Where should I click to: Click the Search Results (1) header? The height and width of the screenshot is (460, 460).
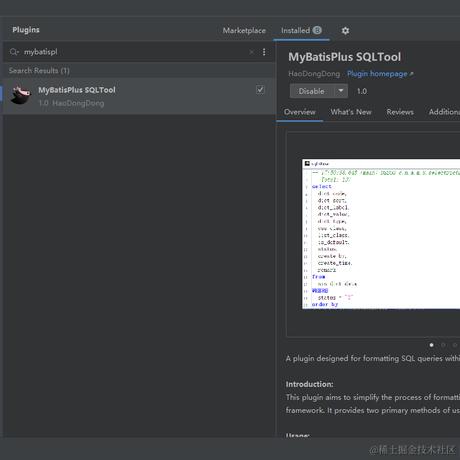[x=39, y=71]
